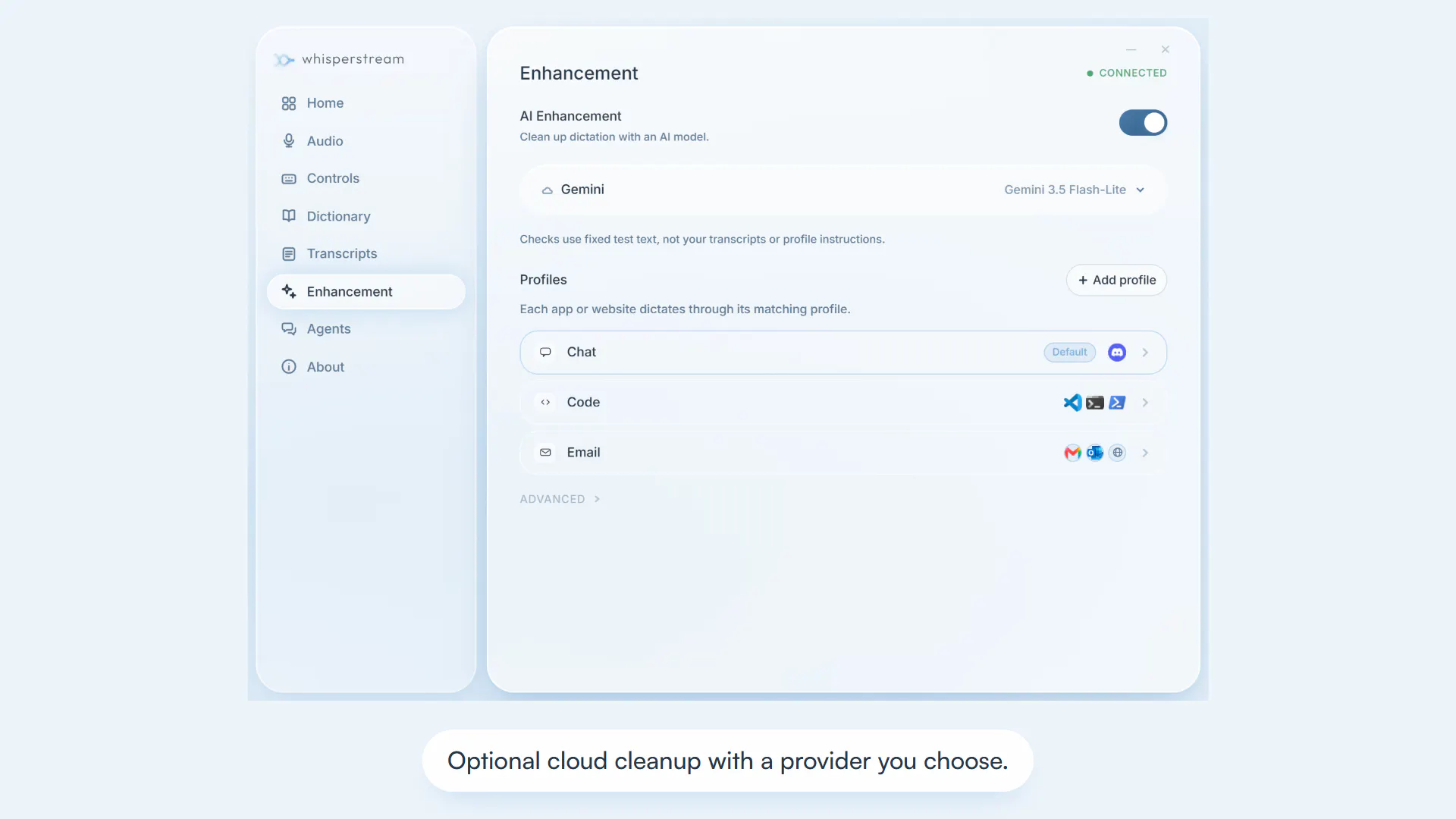Viewport: 1456px width, 819px height.
Task: Open the Code profile row
Action: coord(843,403)
